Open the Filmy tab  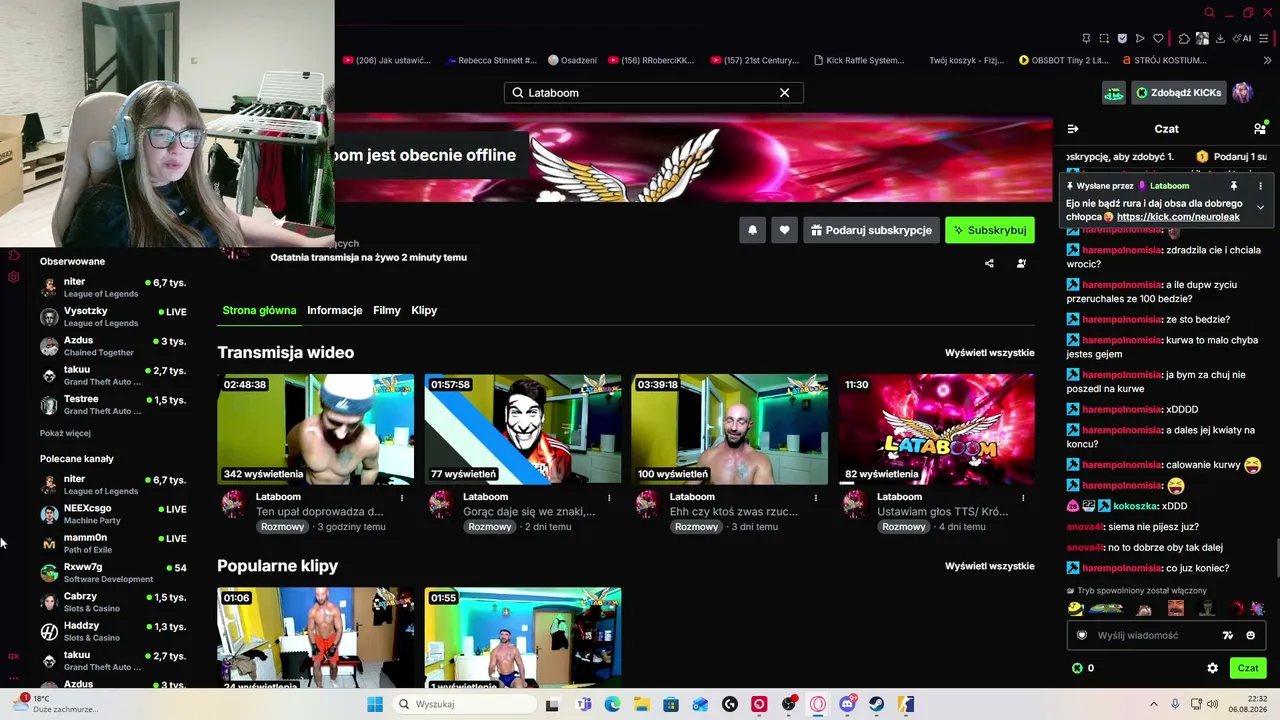[387, 310]
